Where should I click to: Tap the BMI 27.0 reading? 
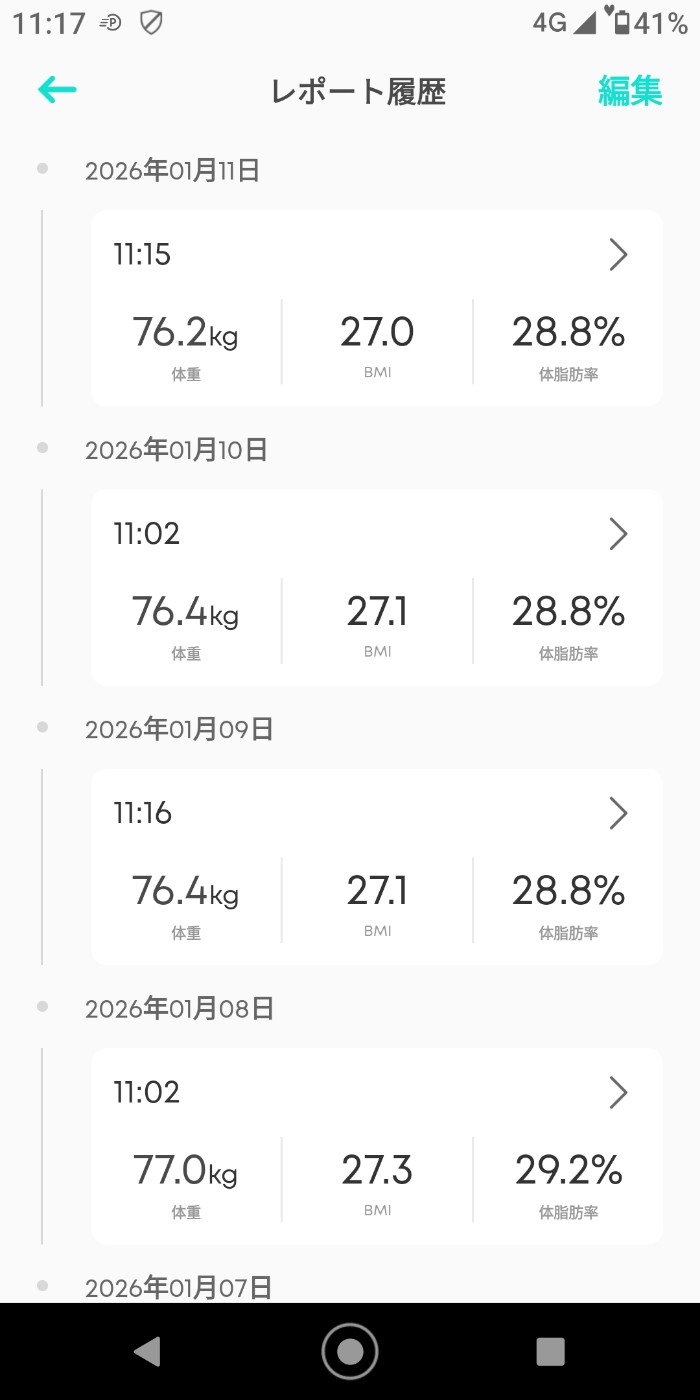tap(377, 333)
